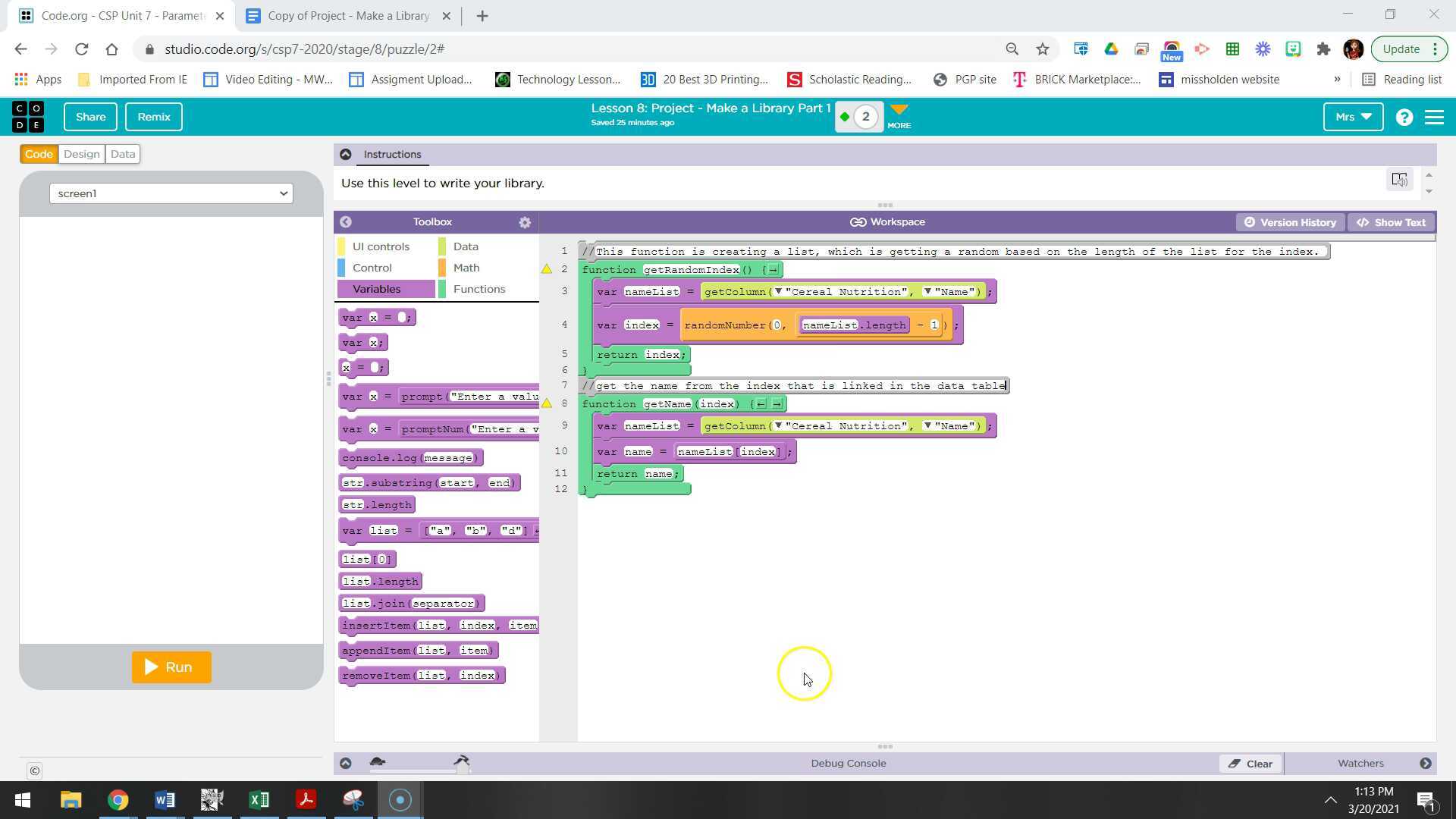
Task: Click the Run button
Action: point(171,667)
